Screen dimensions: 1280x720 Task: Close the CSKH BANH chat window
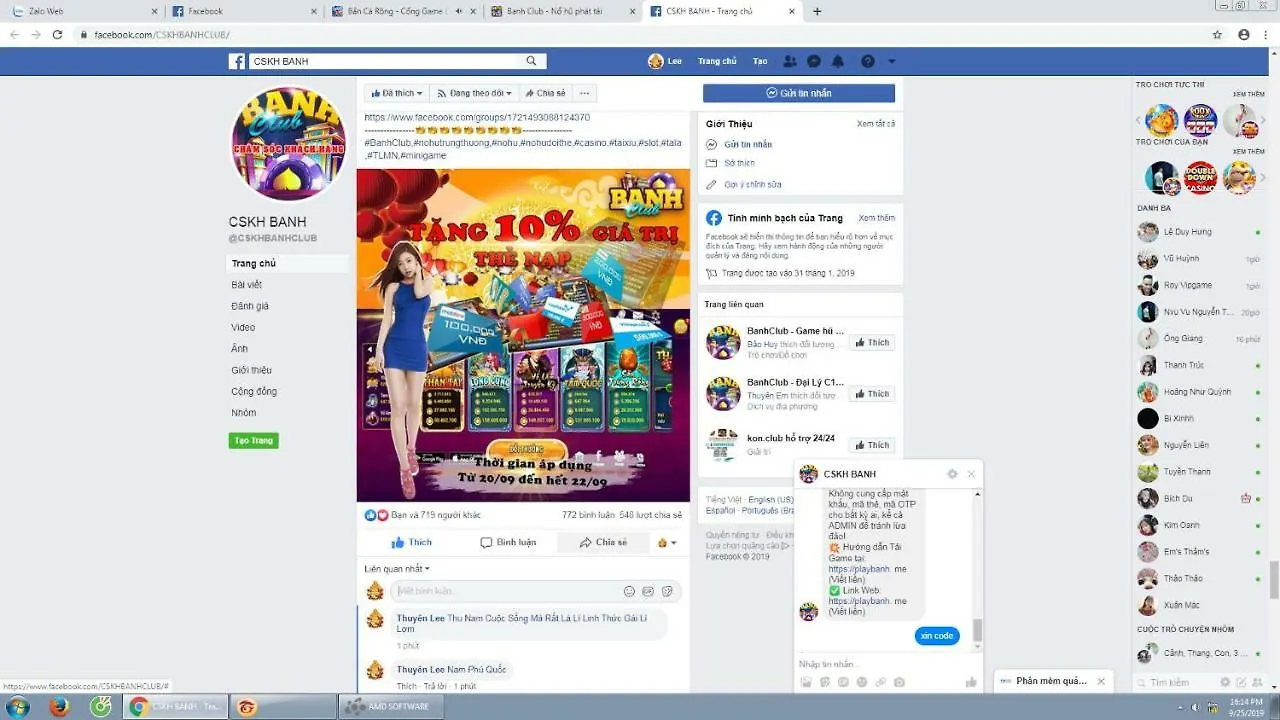(971, 474)
